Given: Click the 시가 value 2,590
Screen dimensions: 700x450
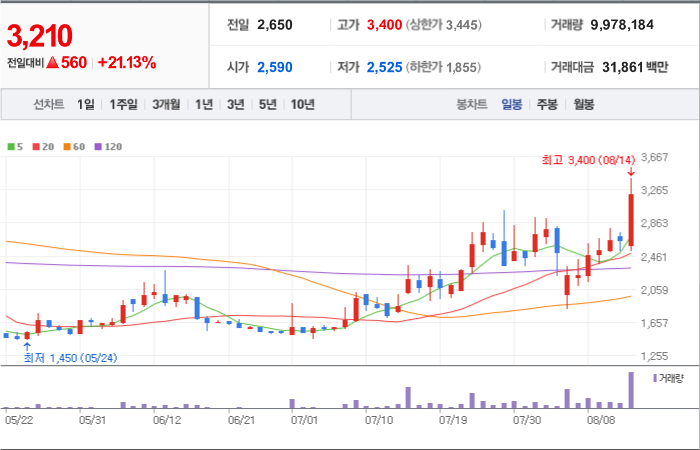Looking at the screenshot, I should point(275,67).
